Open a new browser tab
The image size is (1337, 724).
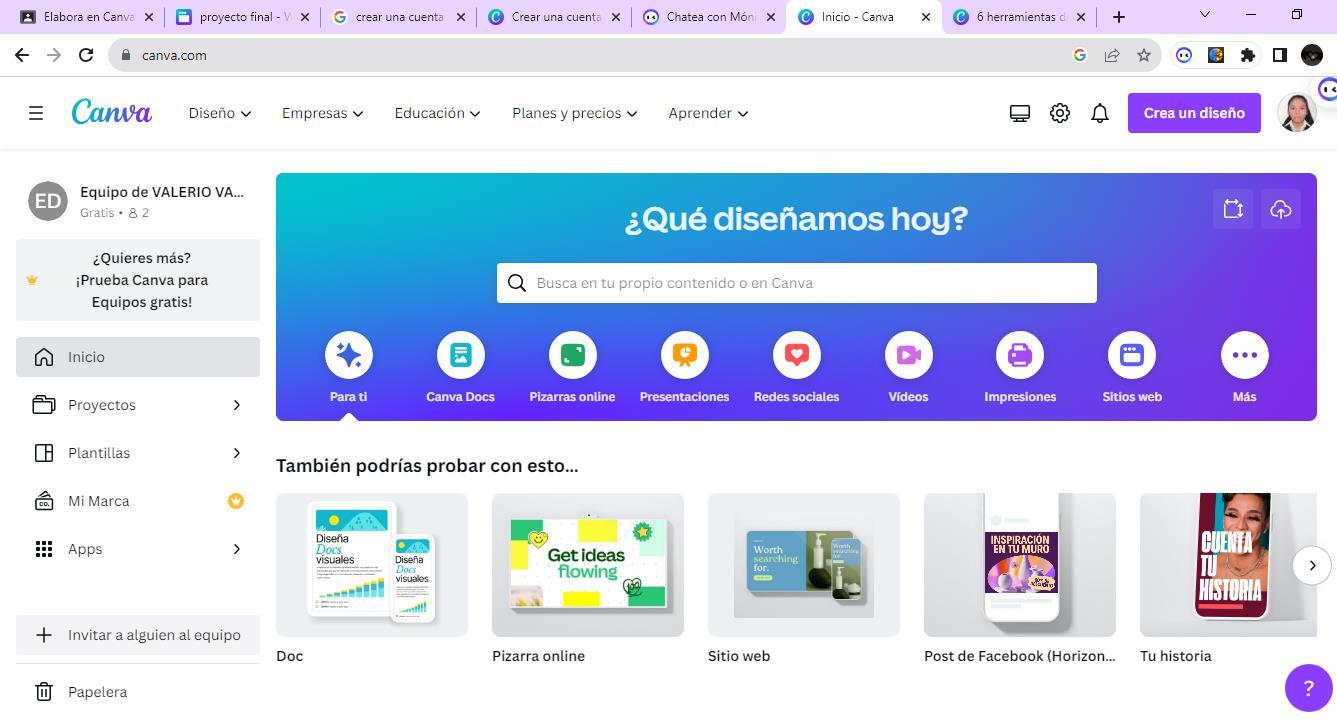(1119, 17)
